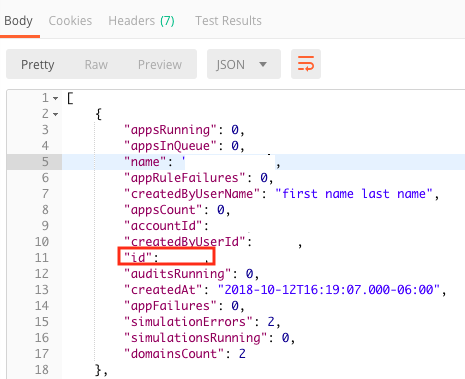
Task: Click the "name" key on line 5
Action: [x=145, y=162]
